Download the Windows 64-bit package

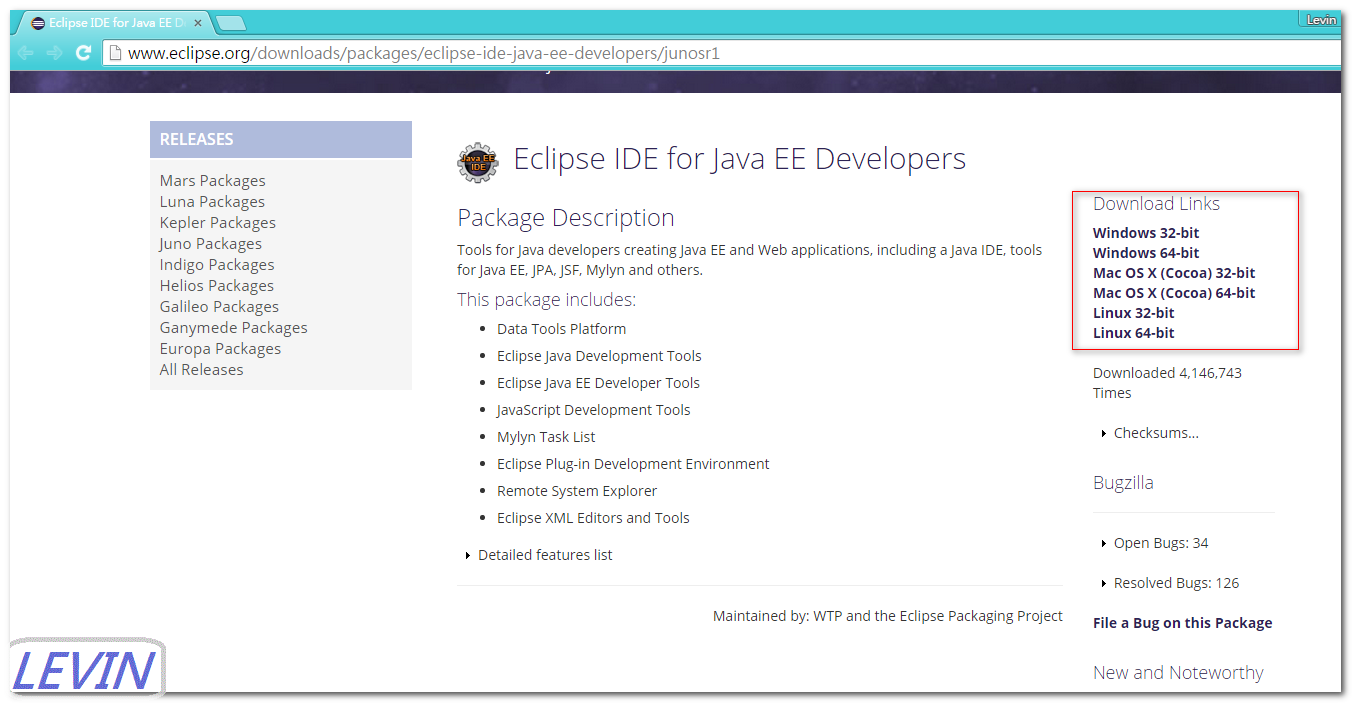click(x=1146, y=253)
